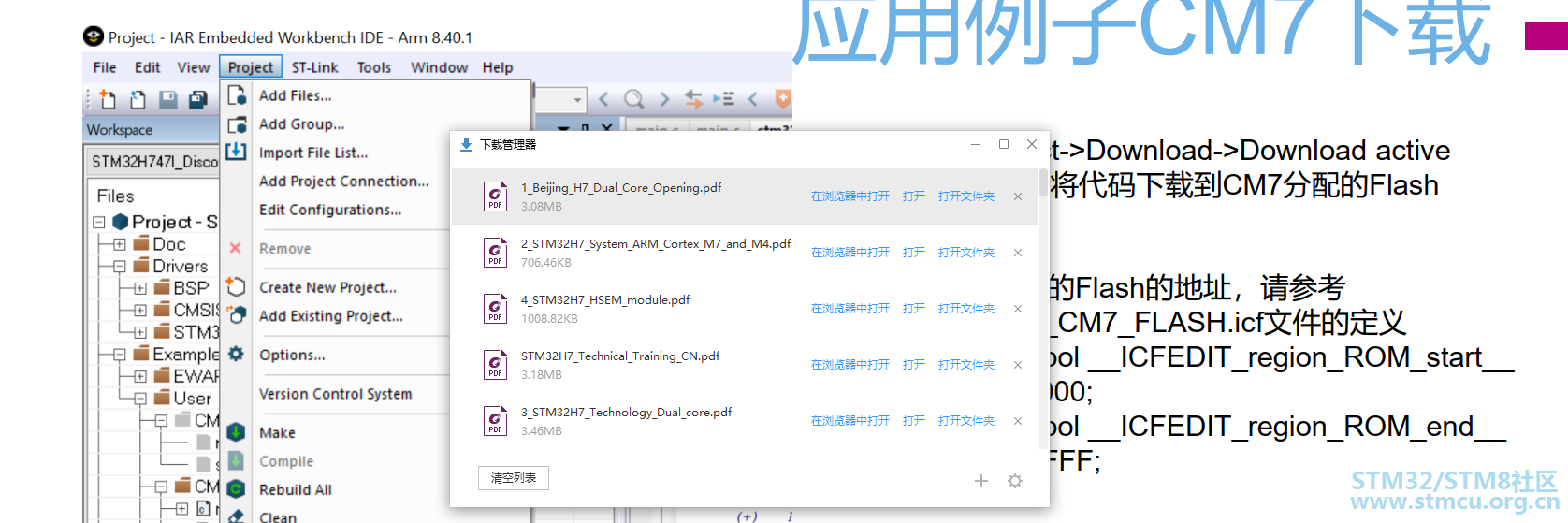Viewport: 1568px width, 523px height.
Task: Click the Add Files menu icon
Action: (x=237, y=94)
